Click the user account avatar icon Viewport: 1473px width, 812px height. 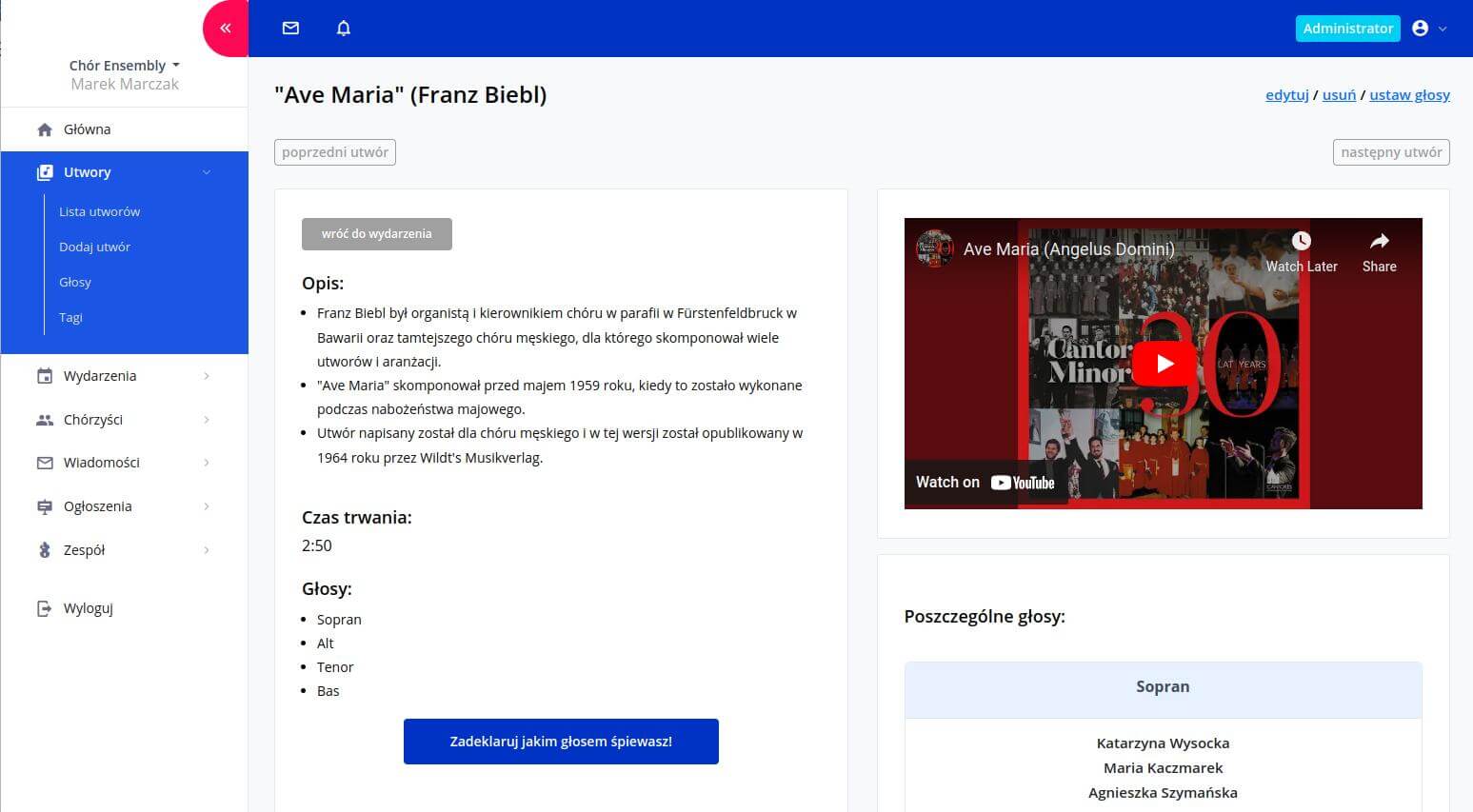pos(1420,29)
